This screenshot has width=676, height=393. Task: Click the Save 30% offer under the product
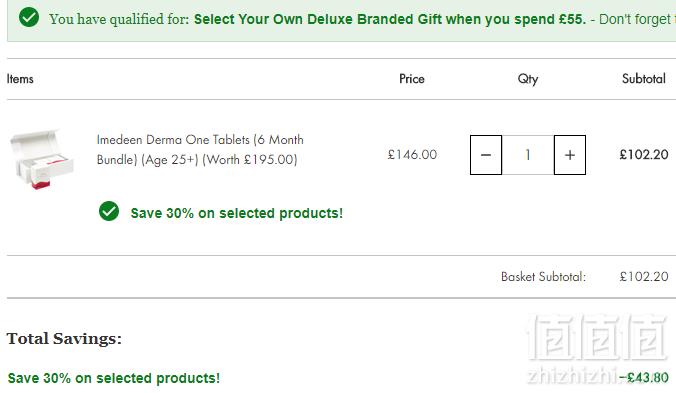coord(237,213)
